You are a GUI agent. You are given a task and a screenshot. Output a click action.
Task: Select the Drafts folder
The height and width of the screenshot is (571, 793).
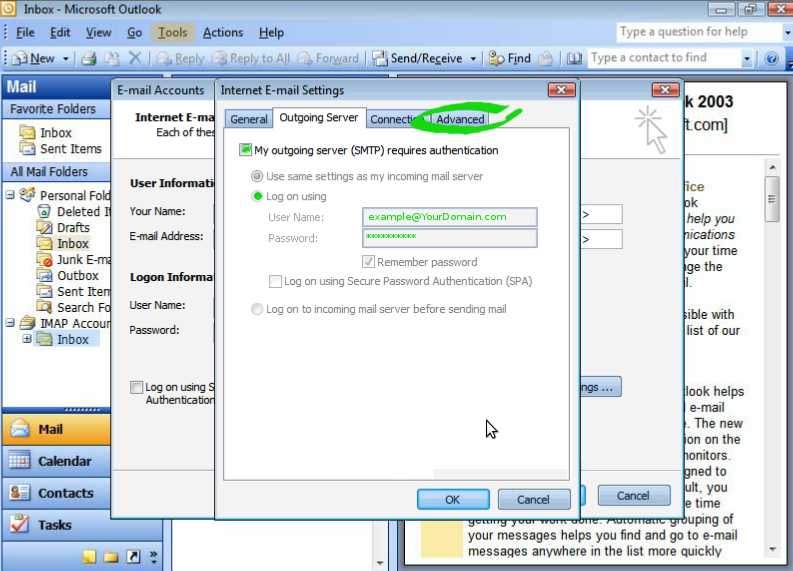64,228
